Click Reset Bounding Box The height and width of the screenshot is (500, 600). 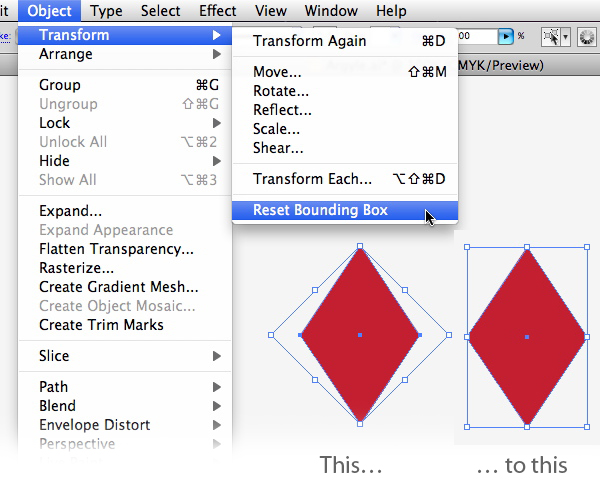tap(345, 210)
